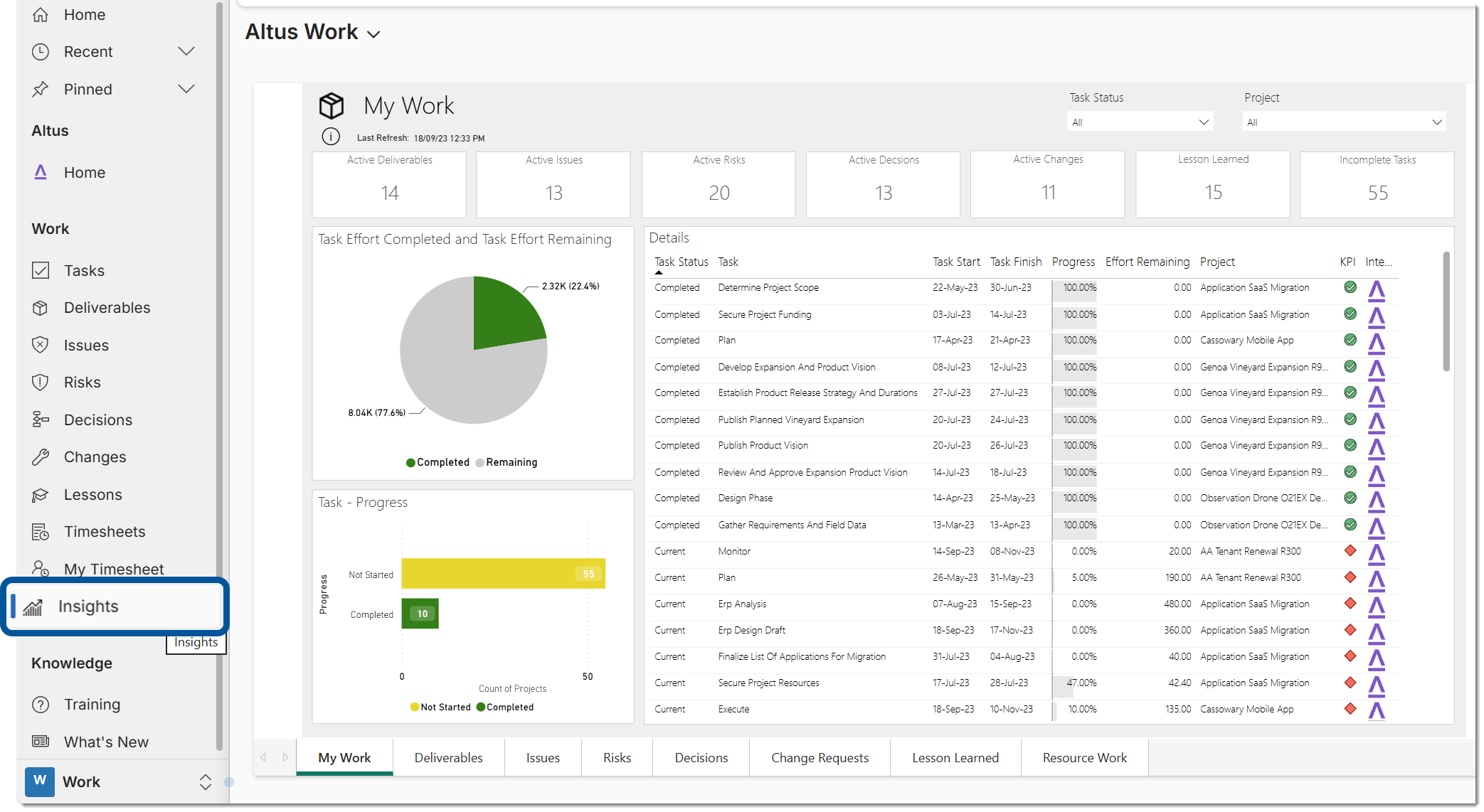The image size is (1484, 812).
Task: Click the Details table vertical scrollbar
Action: [1446, 313]
